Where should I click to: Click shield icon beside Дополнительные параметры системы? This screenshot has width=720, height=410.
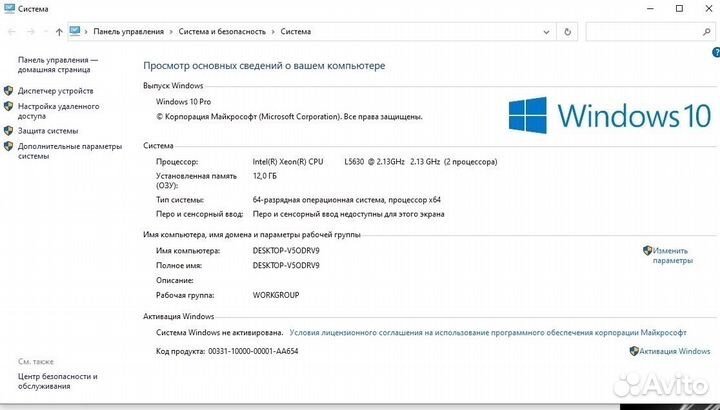(8, 146)
